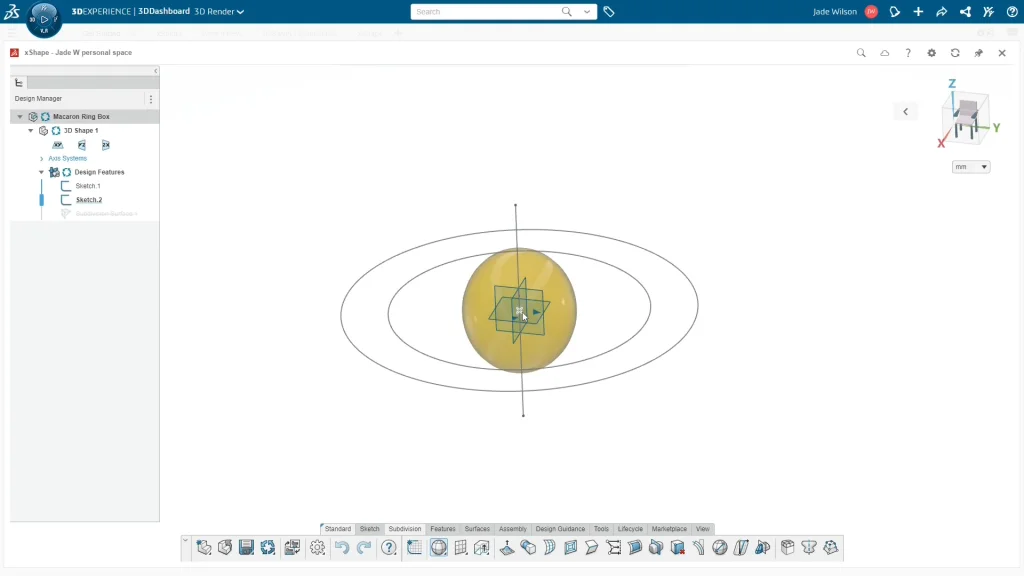Open the notifications bell icon
Screen dimensions: 1024x576
(895, 12)
